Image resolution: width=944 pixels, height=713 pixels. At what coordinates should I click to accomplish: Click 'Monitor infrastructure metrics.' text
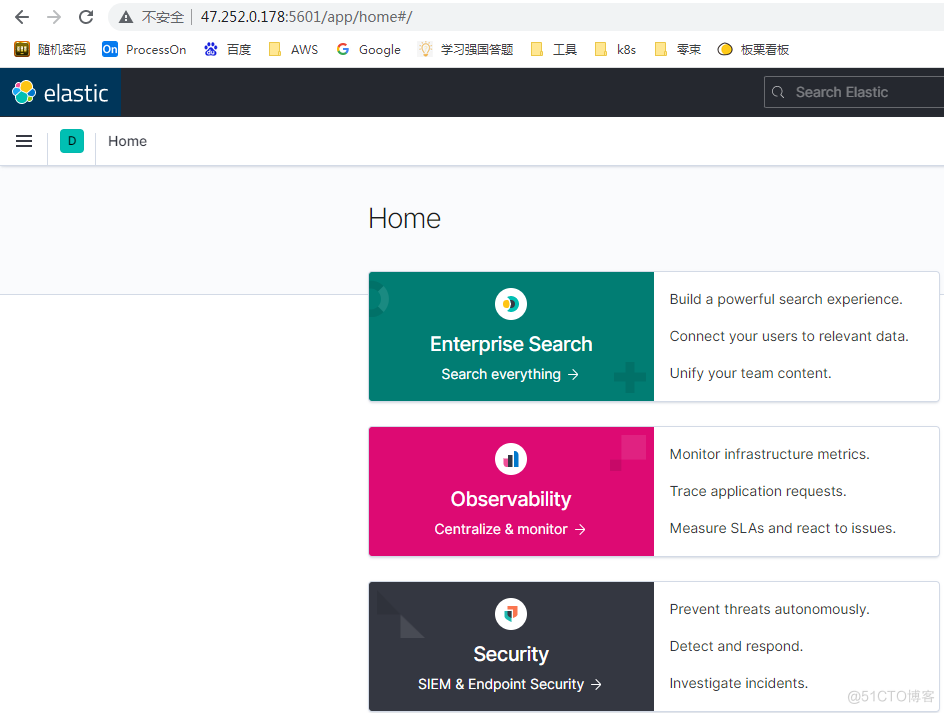click(769, 454)
